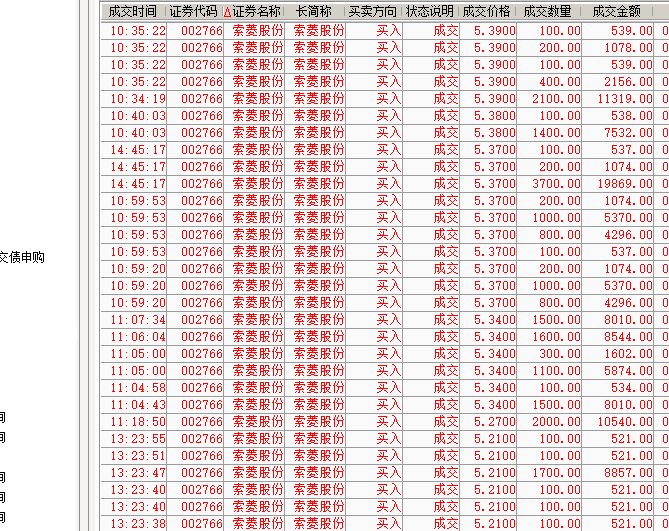Select 买入 in the 10:34:19 row
669x531 pixels.
click(374, 99)
